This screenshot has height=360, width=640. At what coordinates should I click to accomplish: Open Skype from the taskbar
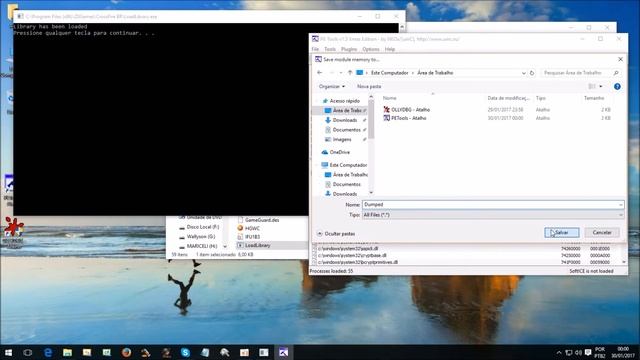185,352
